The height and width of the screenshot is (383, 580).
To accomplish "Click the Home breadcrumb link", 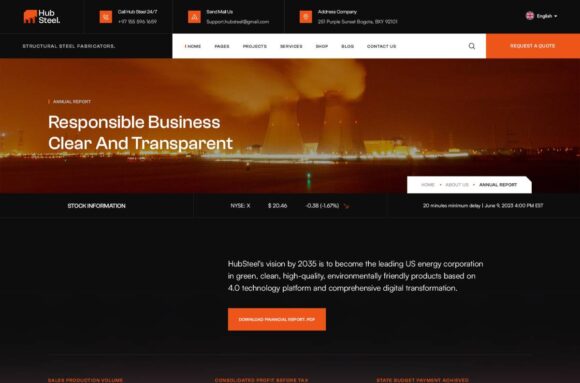I will tap(428, 185).
